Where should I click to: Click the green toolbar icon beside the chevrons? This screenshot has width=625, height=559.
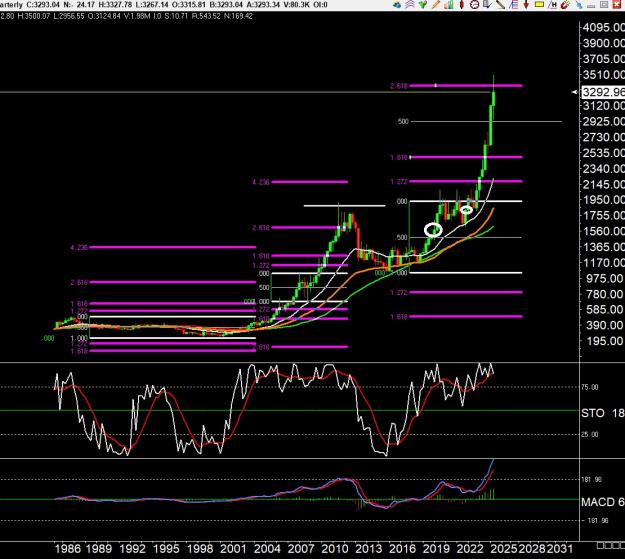coord(423,4)
